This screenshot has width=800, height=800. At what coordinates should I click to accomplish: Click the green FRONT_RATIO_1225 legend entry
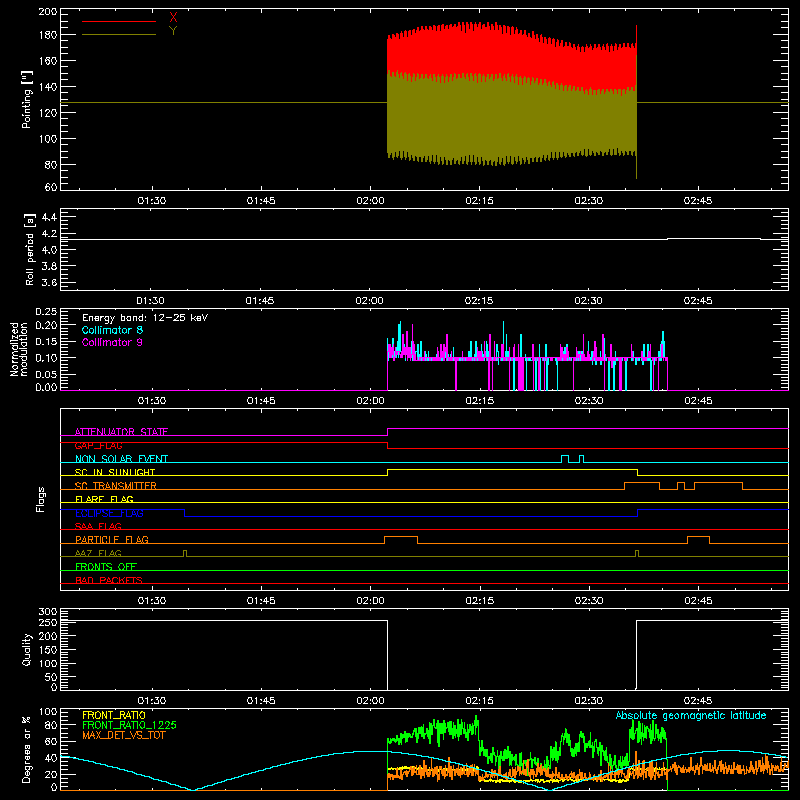(x=129, y=725)
